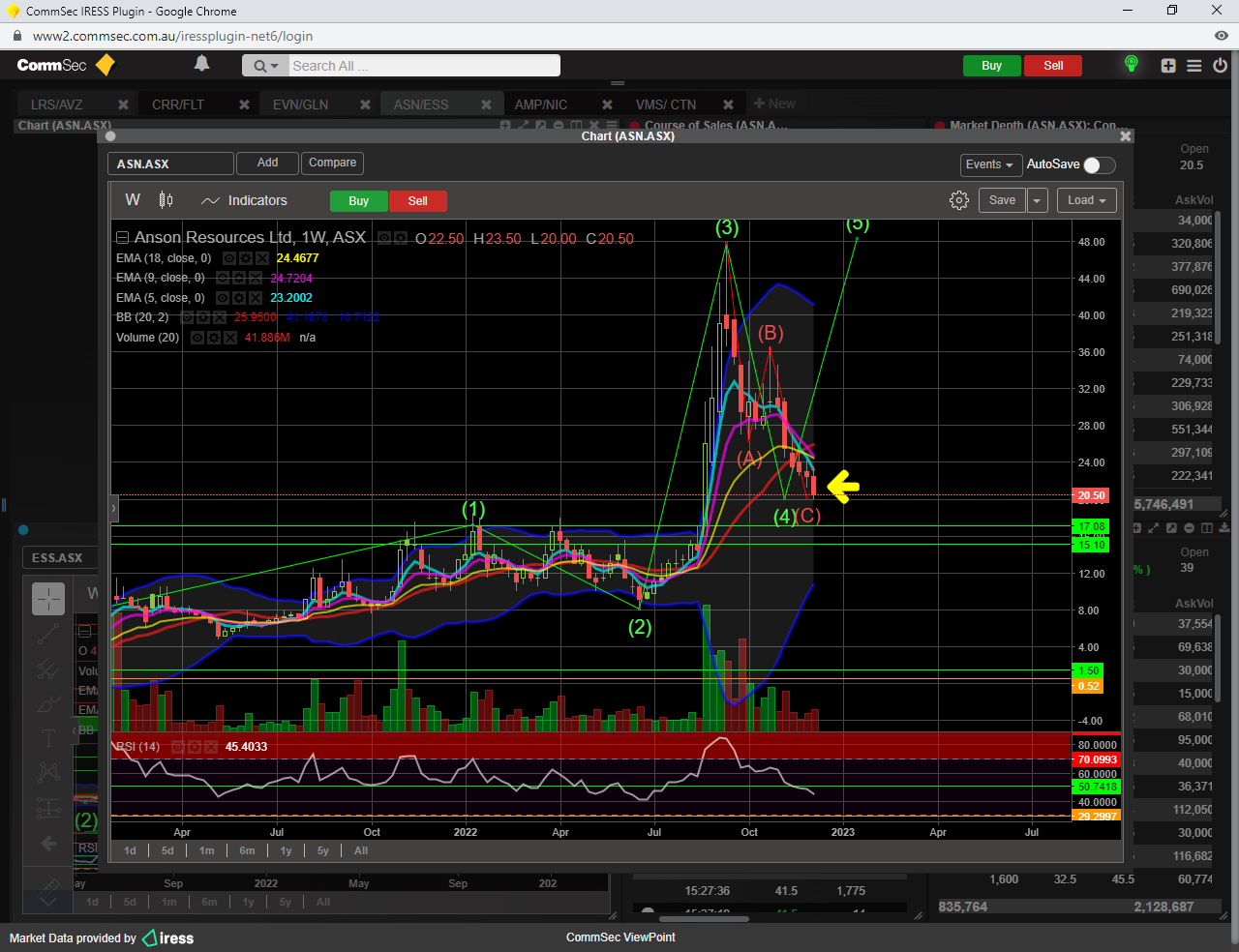Image resolution: width=1239 pixels, height=952 pixels.
Task: Switch to the AMP/NIC tab
Action: point(541,104)
